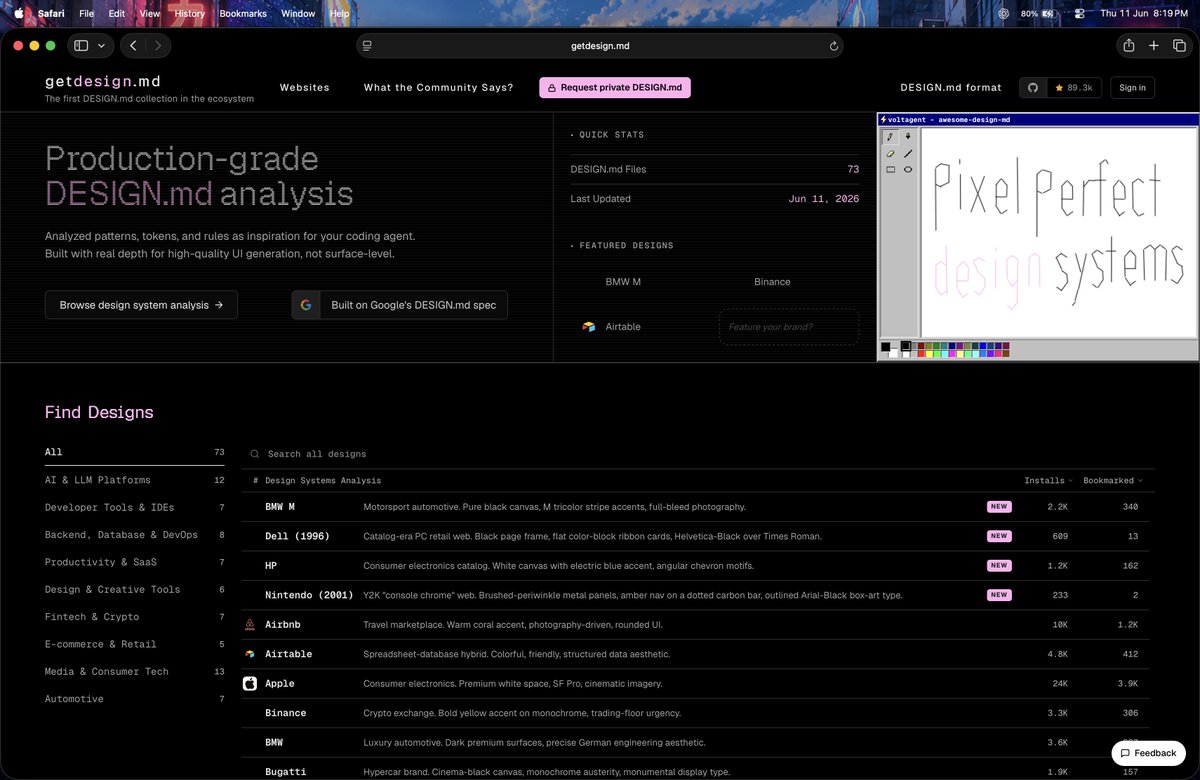The width and height of the screenshot is (1200, 780).
Task: Filter by AI & LLM Platforms
Action: [134, 480]
